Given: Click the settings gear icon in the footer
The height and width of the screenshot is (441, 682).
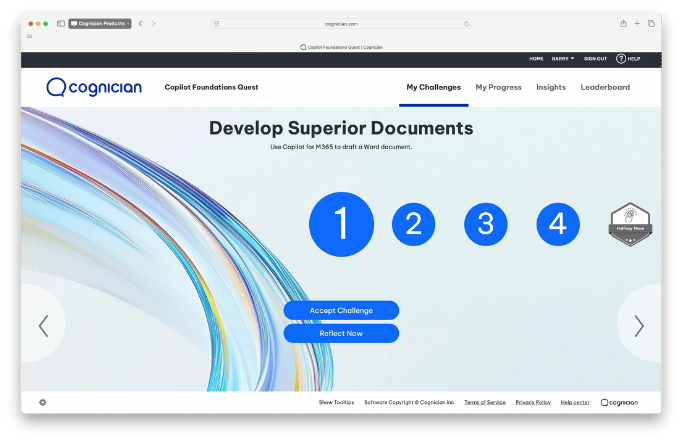Looking at the screenshot, I should (43, 402).
